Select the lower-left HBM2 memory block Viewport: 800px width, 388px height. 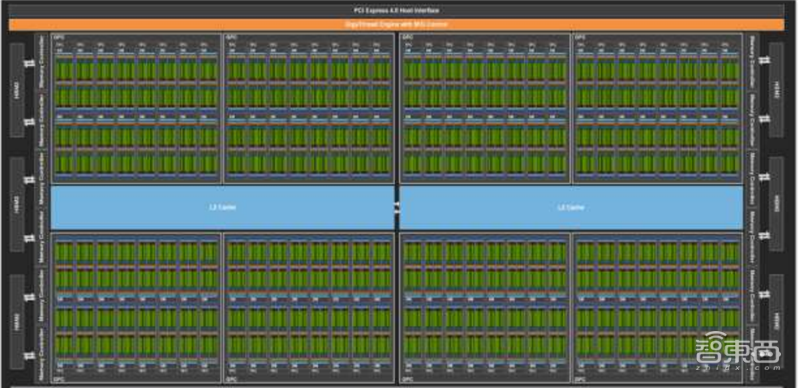pos(17,322)
